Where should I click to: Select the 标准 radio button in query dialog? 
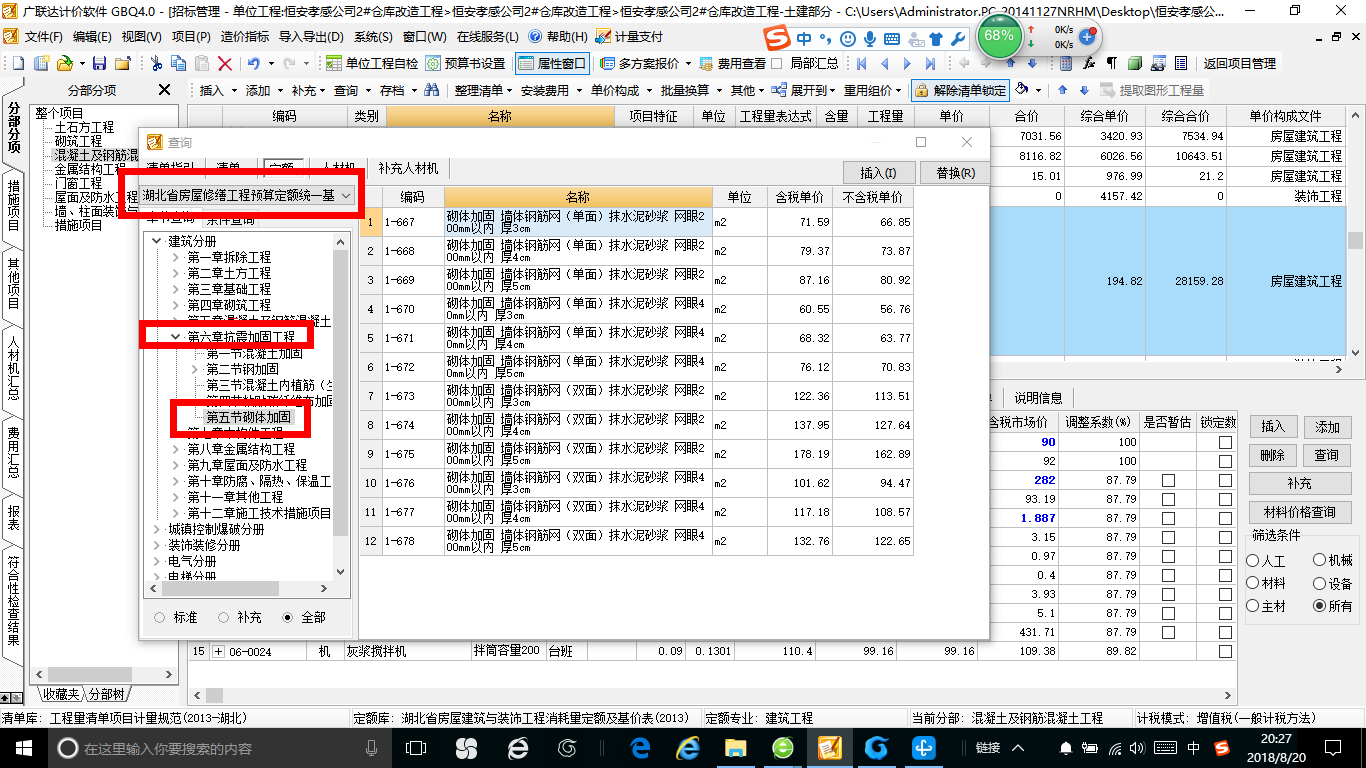coord(160,618)
